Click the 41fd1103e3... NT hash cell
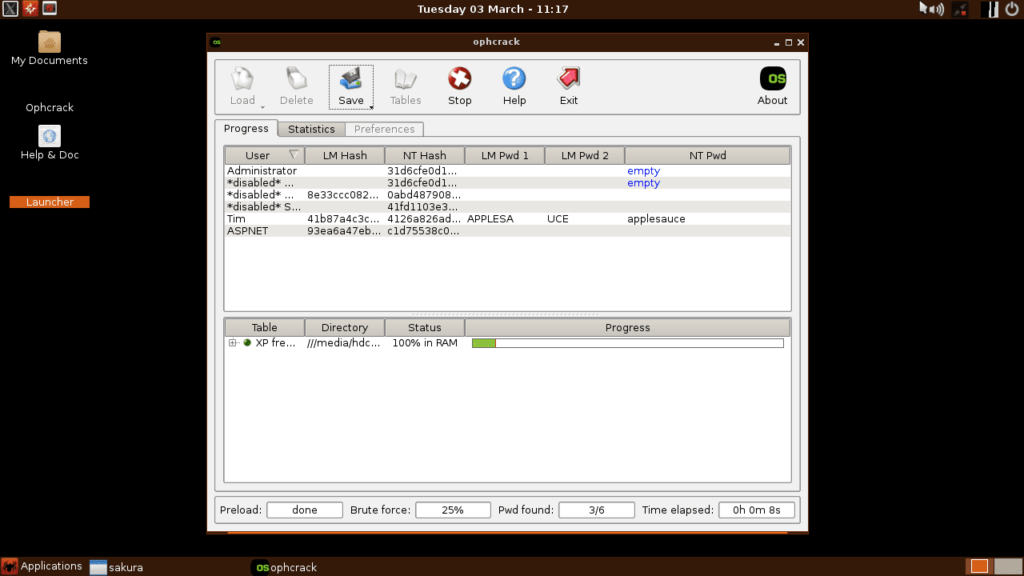 (x=423, y=207)
